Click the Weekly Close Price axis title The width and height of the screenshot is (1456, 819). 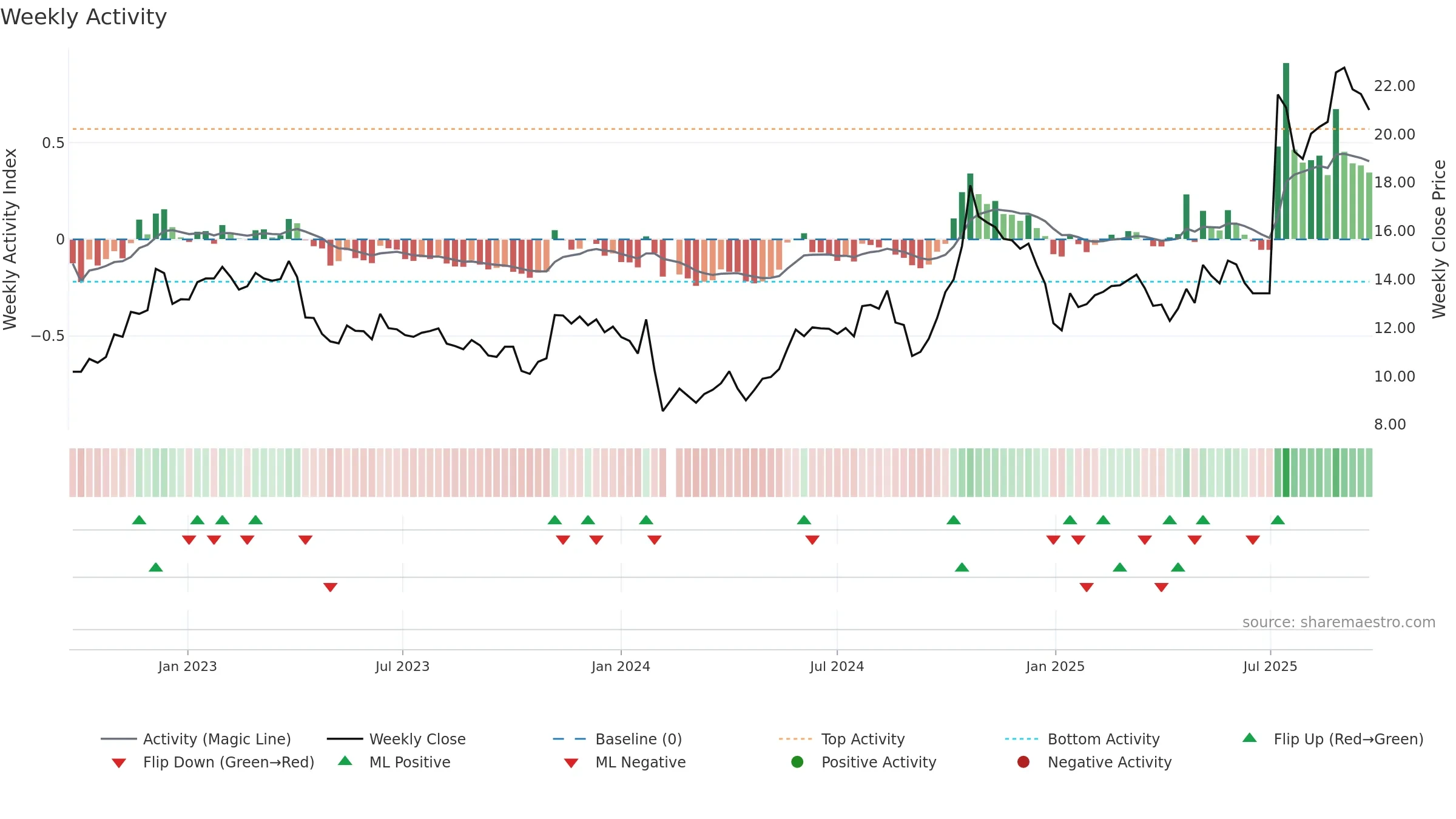point(1439,239)
